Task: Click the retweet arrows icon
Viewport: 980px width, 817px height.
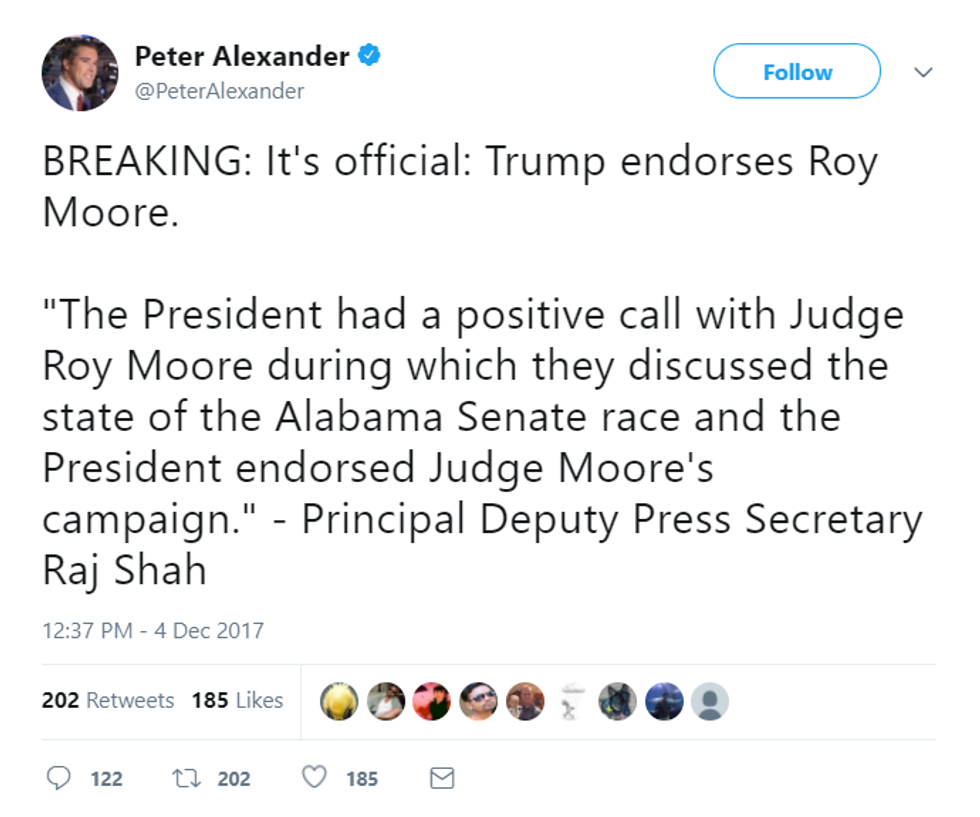Action: point(186,778)
